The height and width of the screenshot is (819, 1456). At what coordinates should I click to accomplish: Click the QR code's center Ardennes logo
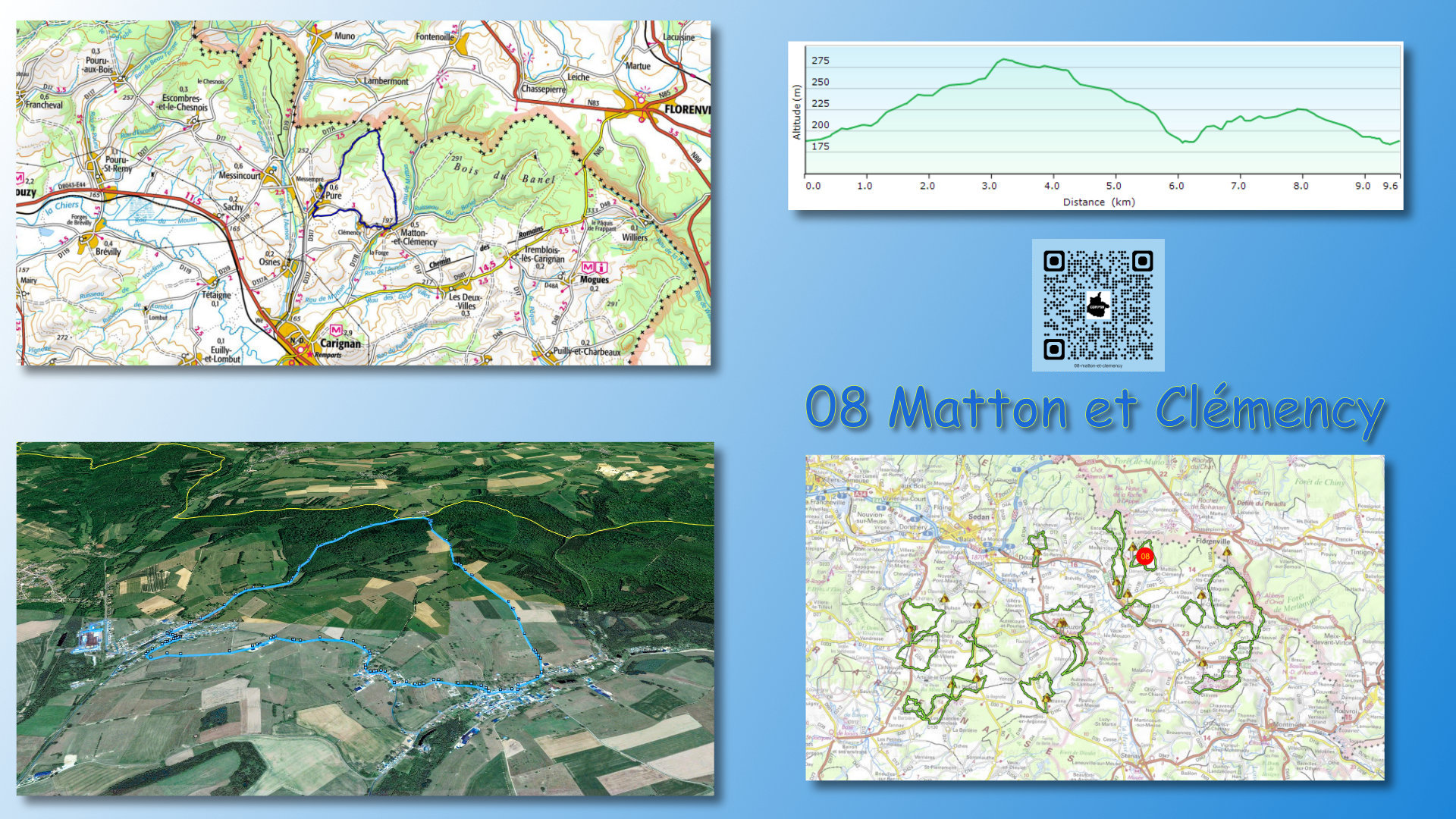1097,306
